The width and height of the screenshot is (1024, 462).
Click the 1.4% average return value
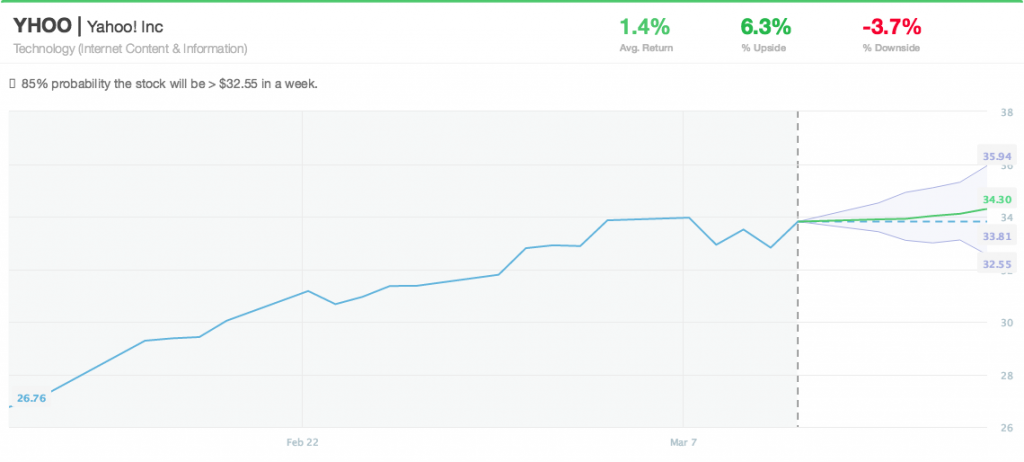point(644,27)
